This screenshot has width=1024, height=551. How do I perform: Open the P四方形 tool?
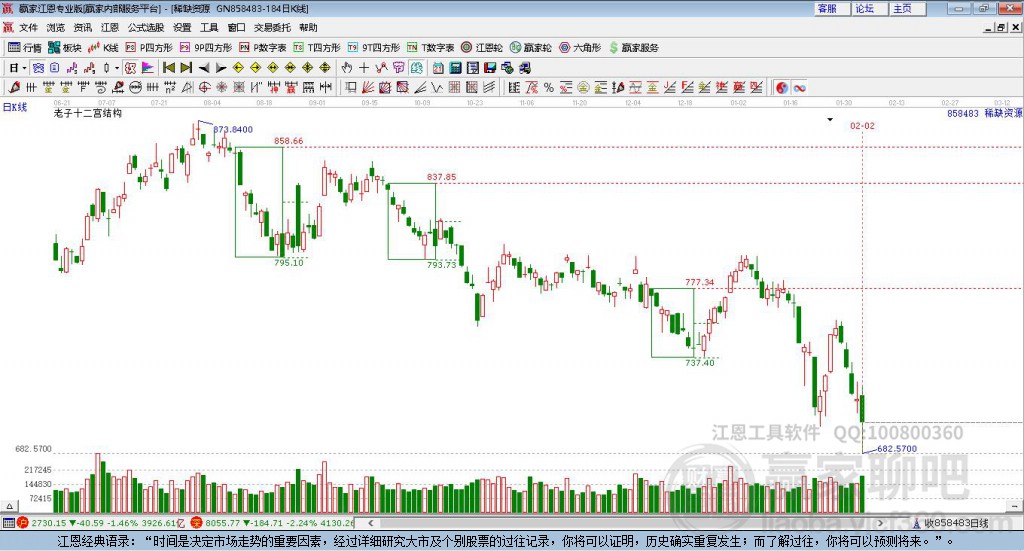point(149,48)
